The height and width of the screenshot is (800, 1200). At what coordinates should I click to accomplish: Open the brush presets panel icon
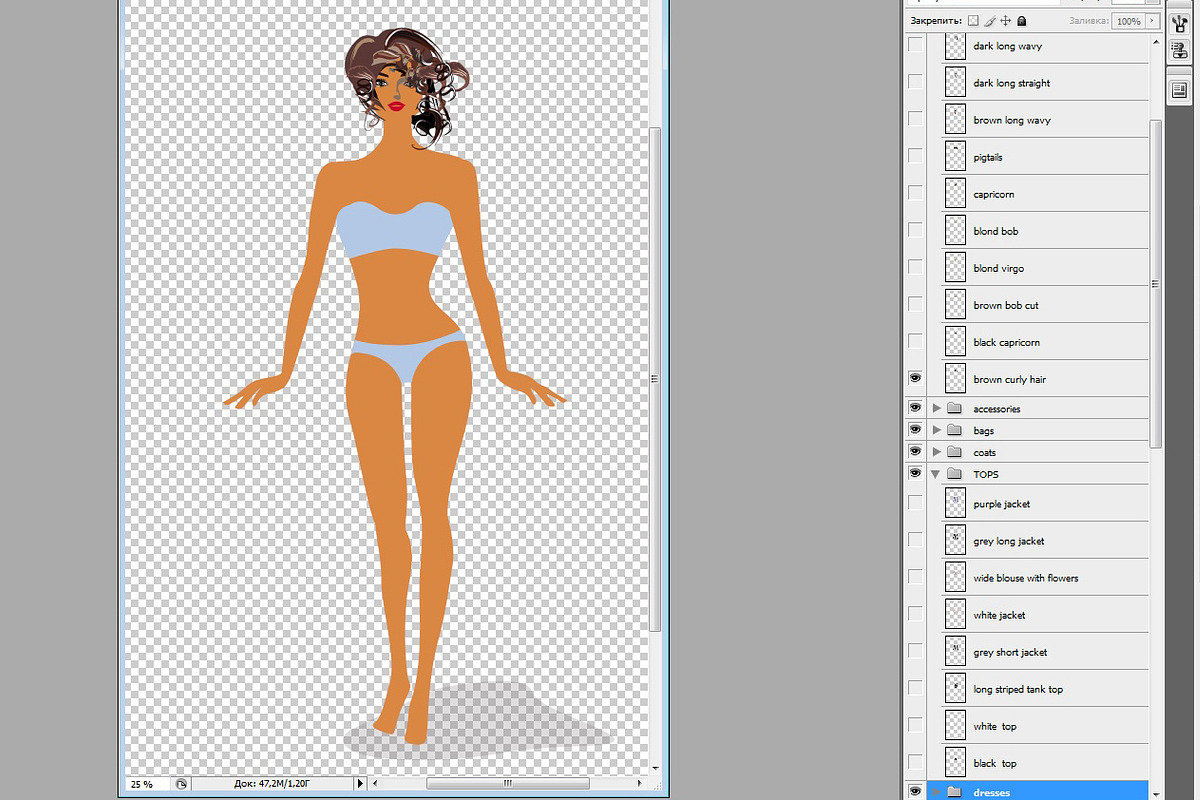1178,23
